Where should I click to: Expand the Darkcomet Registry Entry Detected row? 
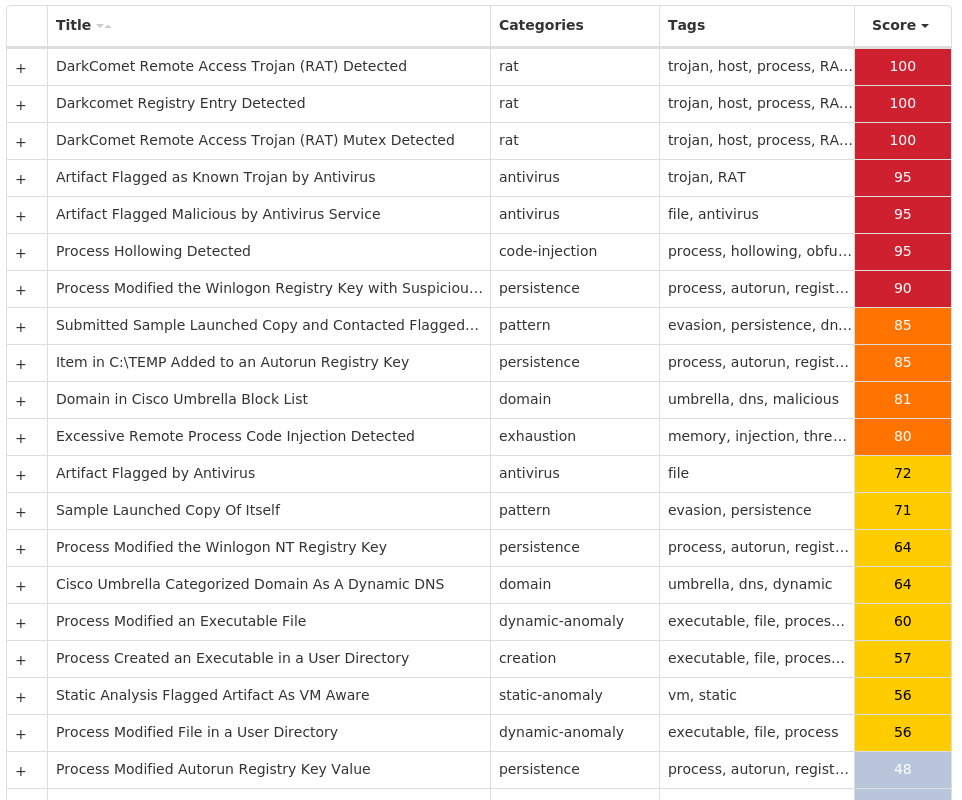click(21, 106)
